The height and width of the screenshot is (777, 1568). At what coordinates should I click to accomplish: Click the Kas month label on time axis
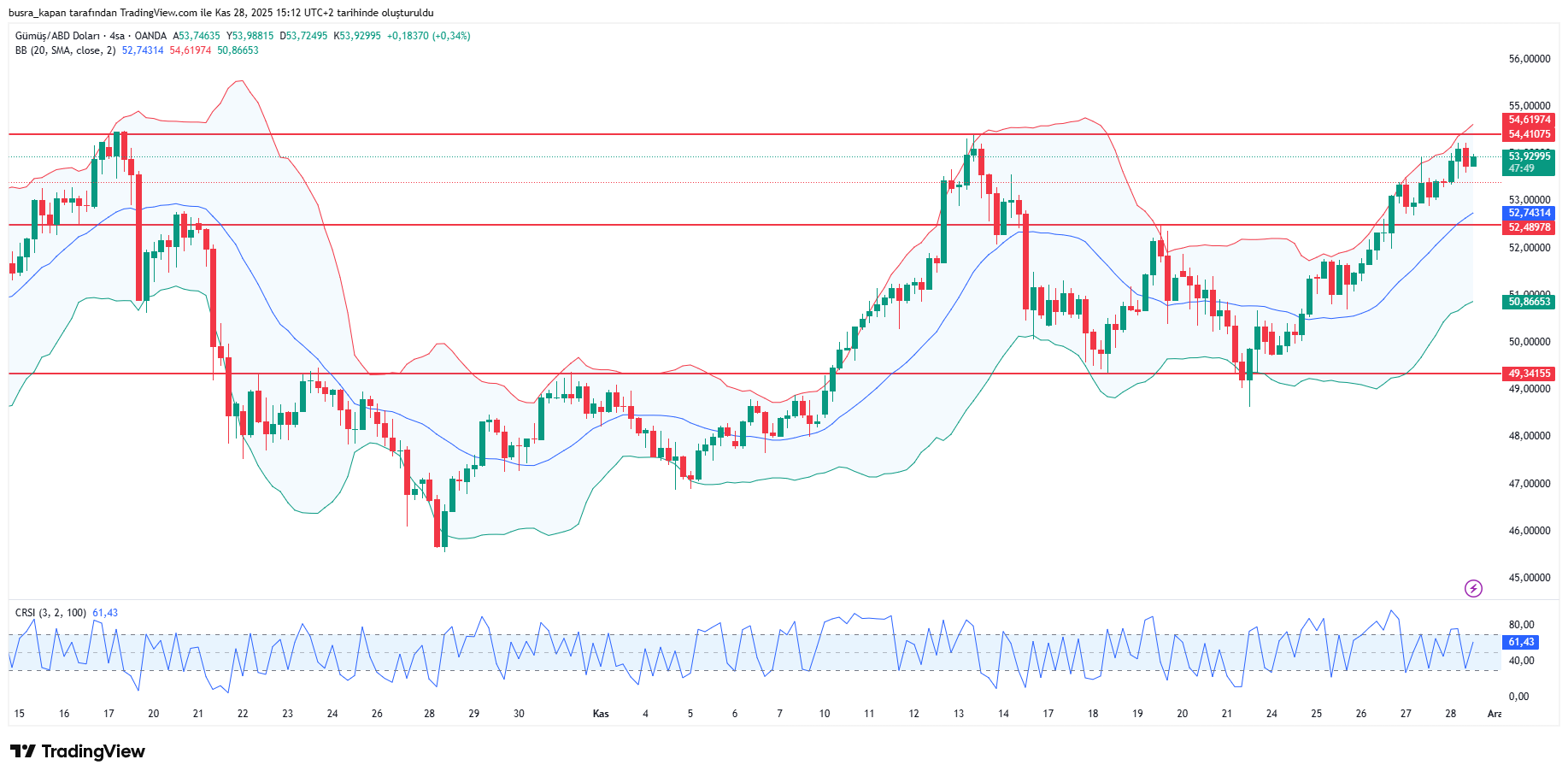click(x=601, y=714)
